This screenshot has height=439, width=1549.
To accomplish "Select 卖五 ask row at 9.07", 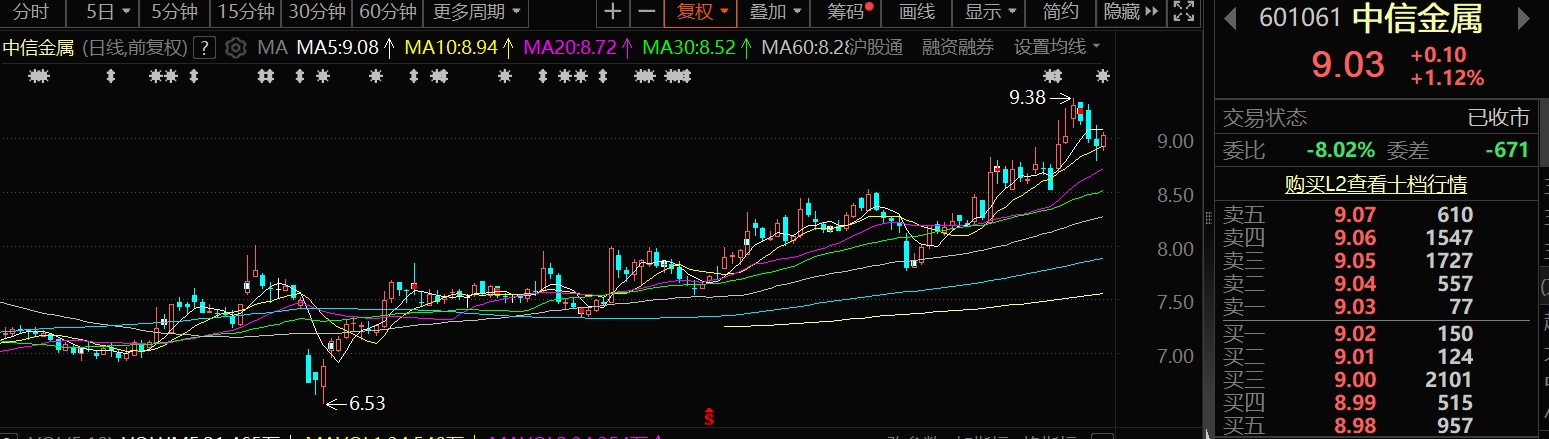I will click(1375, 214).
